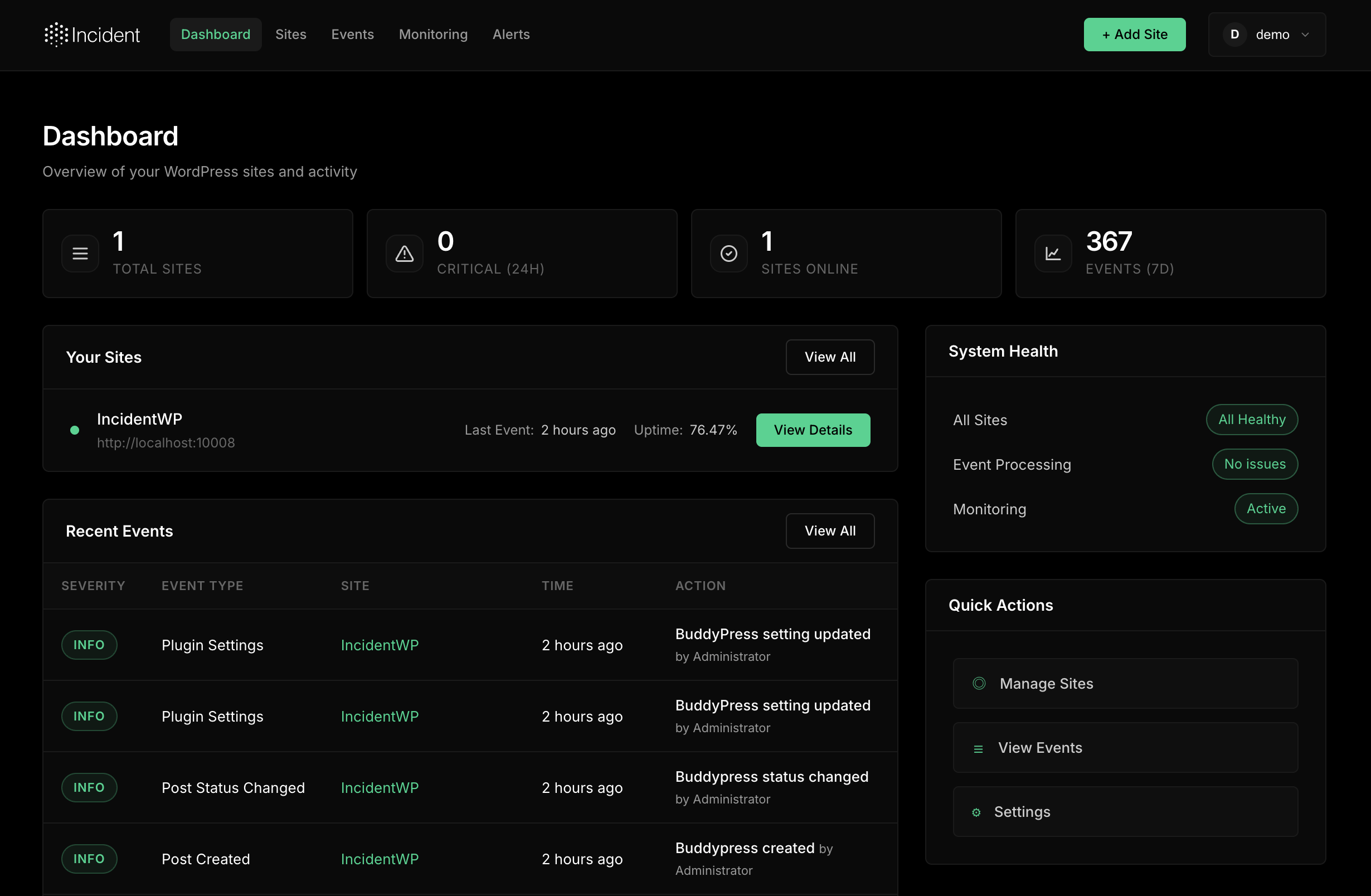The height and width of the screenshot is (896, 1371).
Task: Click the INFO badge on Post Status Changed row
Action: [x=89, y=787]
